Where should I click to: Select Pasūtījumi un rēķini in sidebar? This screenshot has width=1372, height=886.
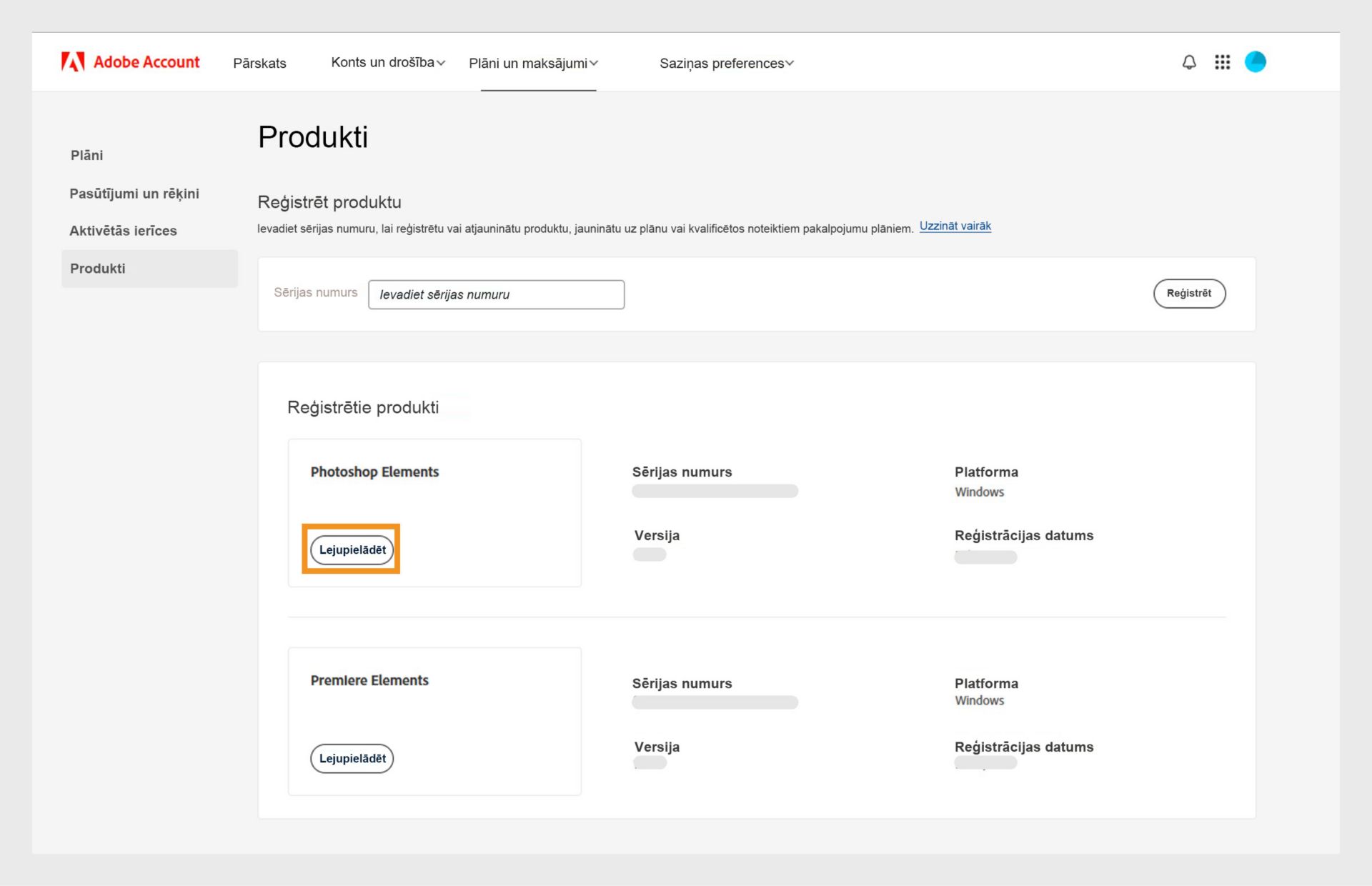click(x=134, y=193)
